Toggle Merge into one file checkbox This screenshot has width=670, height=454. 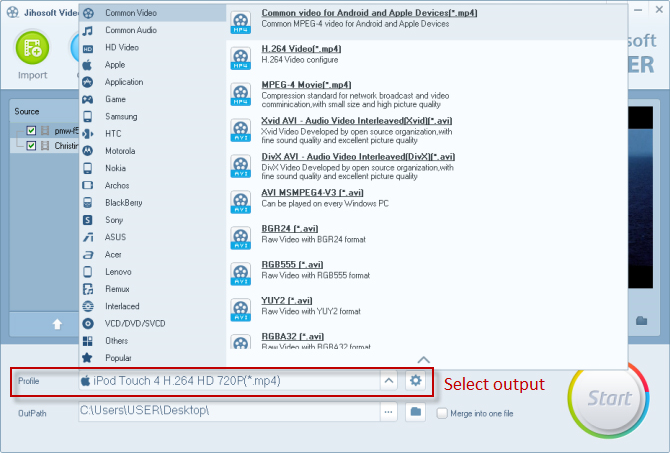coord(443,412)
